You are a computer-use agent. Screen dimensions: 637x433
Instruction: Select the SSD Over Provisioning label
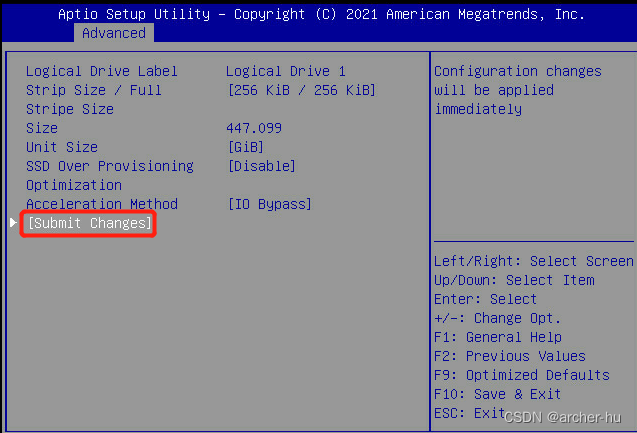point(110,166)
